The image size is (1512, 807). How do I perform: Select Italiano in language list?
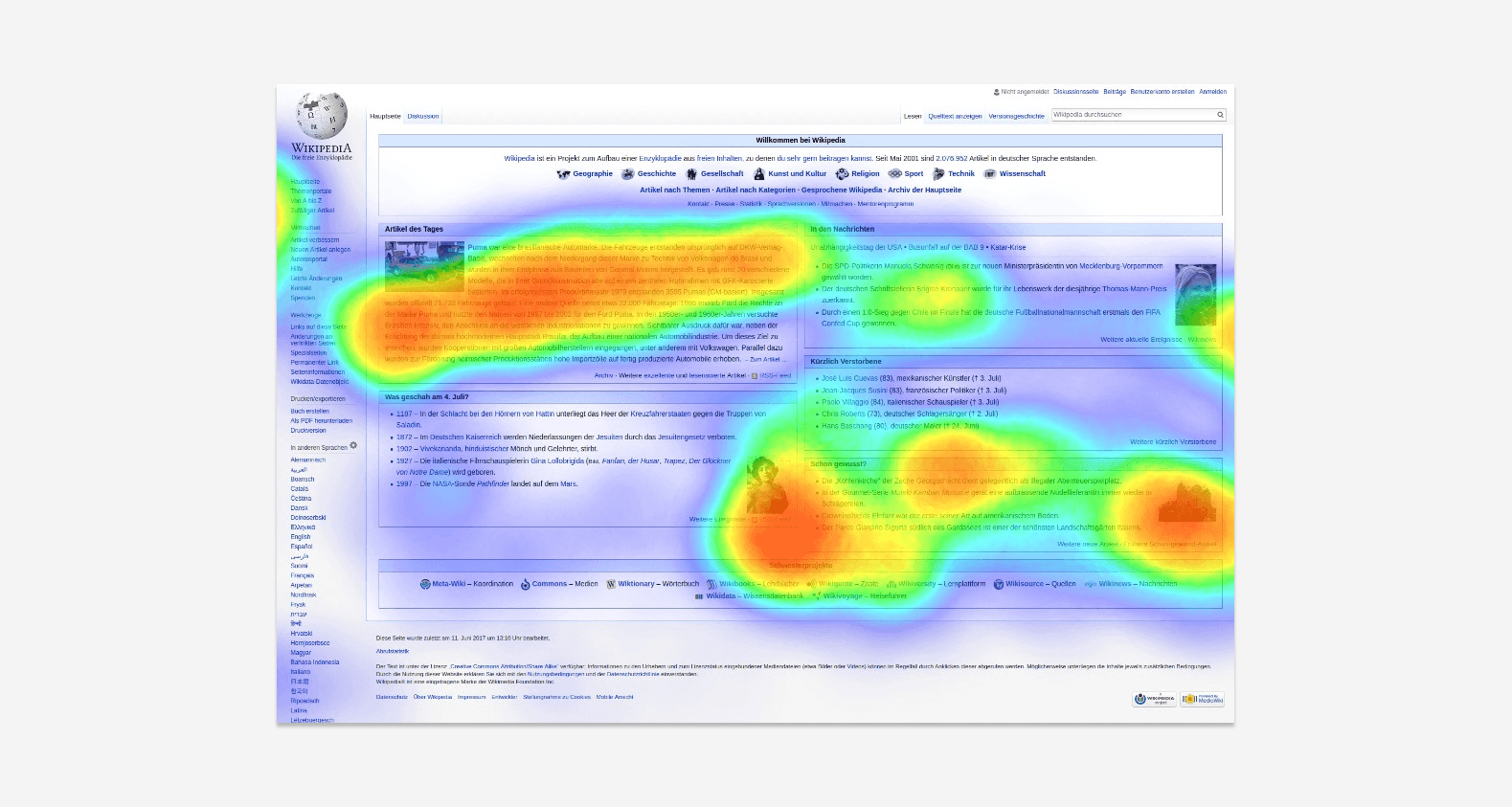tap(301, 672)
